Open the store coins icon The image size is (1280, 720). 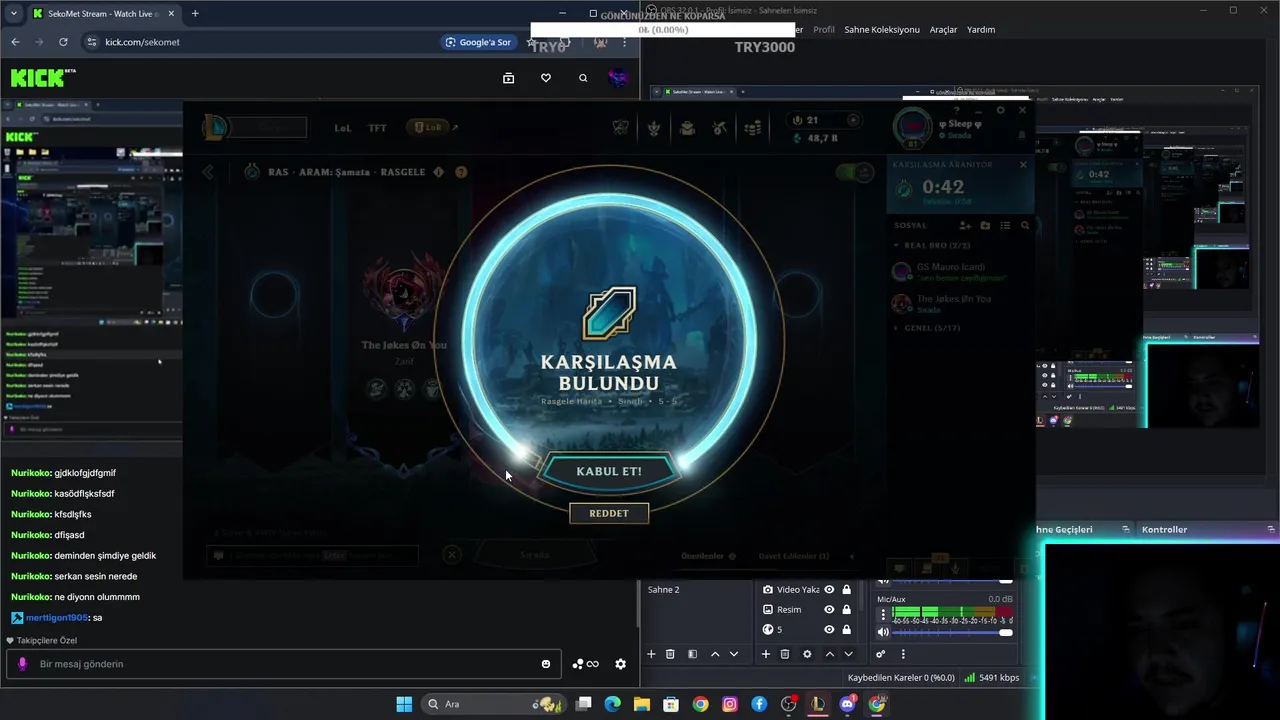point(752,127)
